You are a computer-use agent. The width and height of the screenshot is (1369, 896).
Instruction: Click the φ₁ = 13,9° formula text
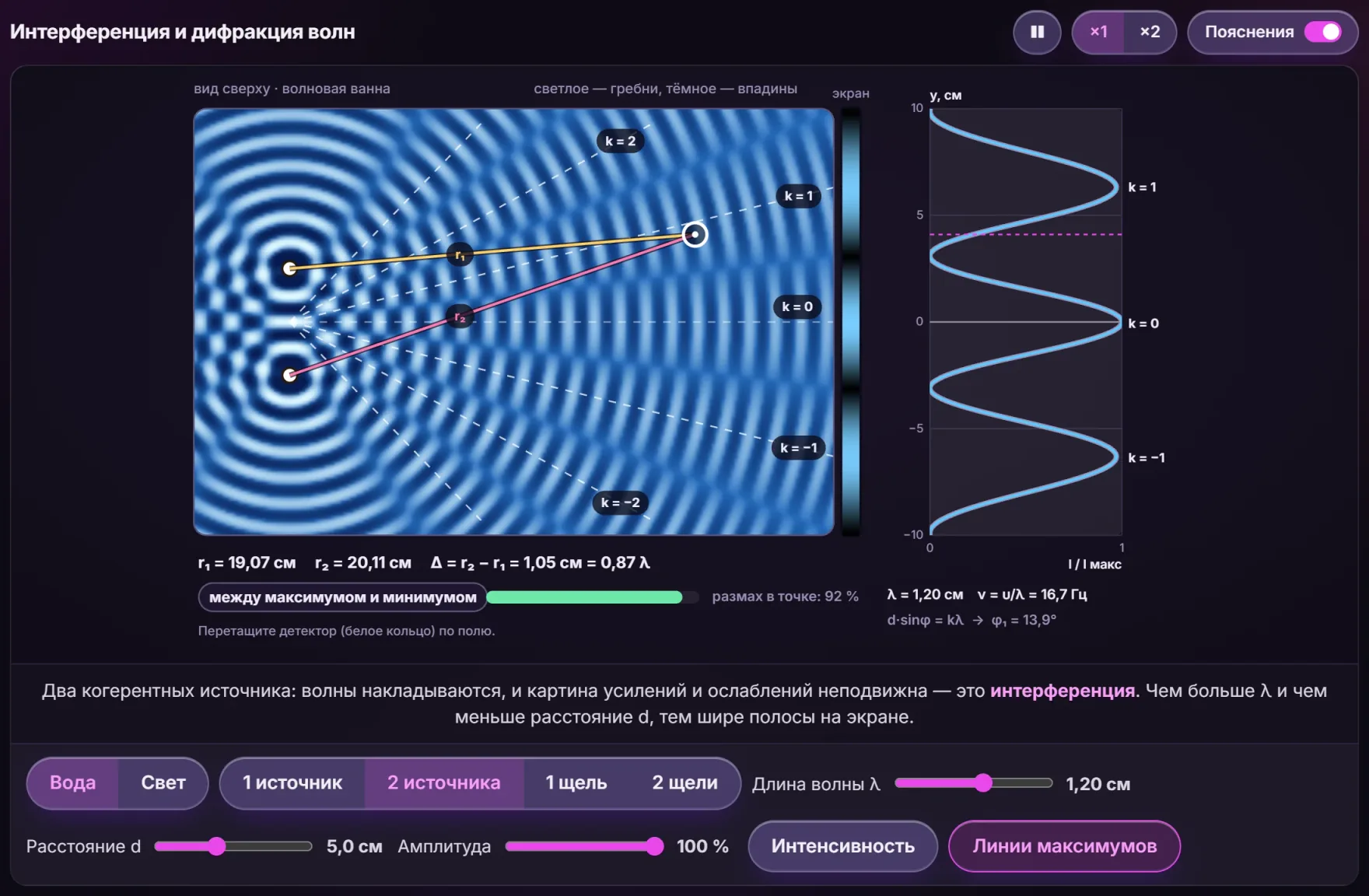pos(1024,620)
